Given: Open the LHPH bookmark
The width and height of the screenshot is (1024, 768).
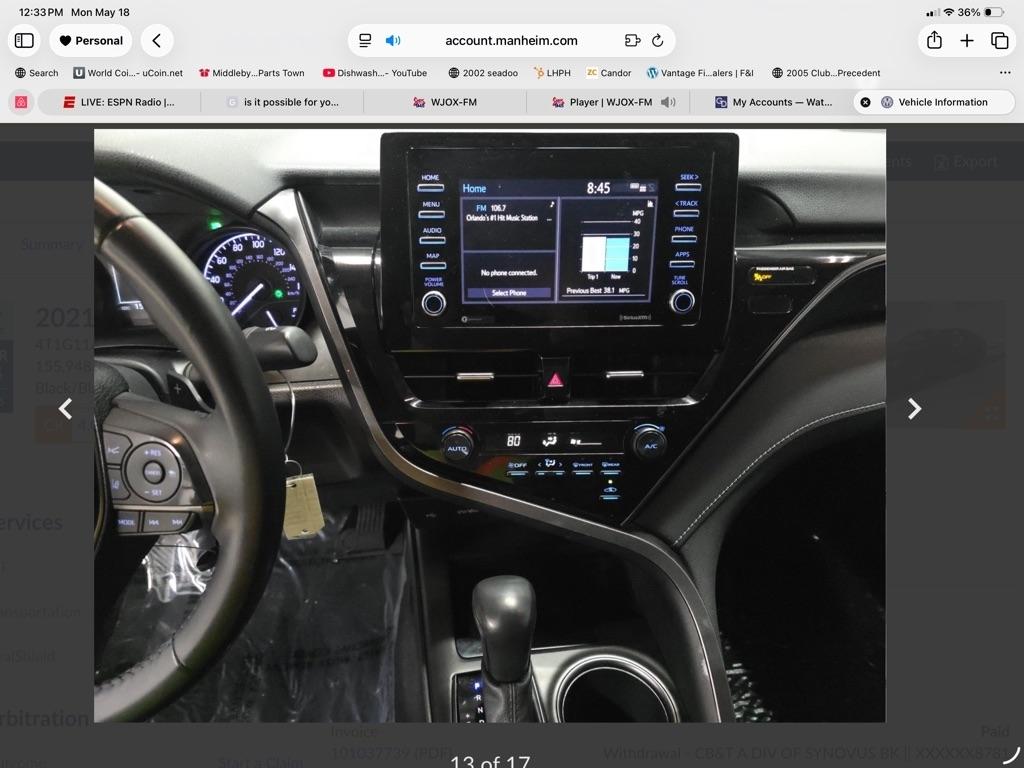Looking at the screenshot, I should point(552,73).
